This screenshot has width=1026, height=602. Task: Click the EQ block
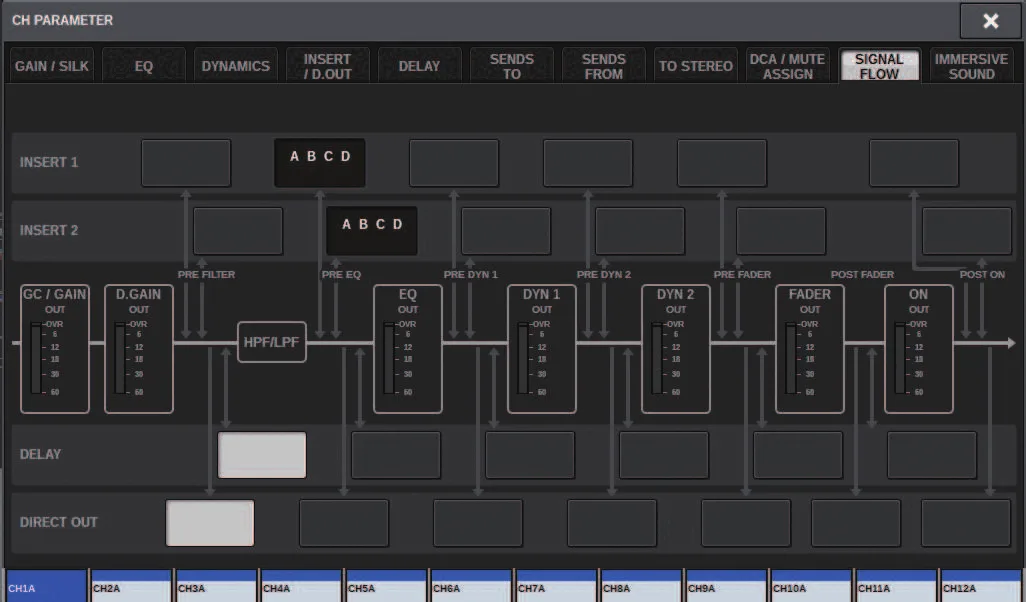pos(408,349)
